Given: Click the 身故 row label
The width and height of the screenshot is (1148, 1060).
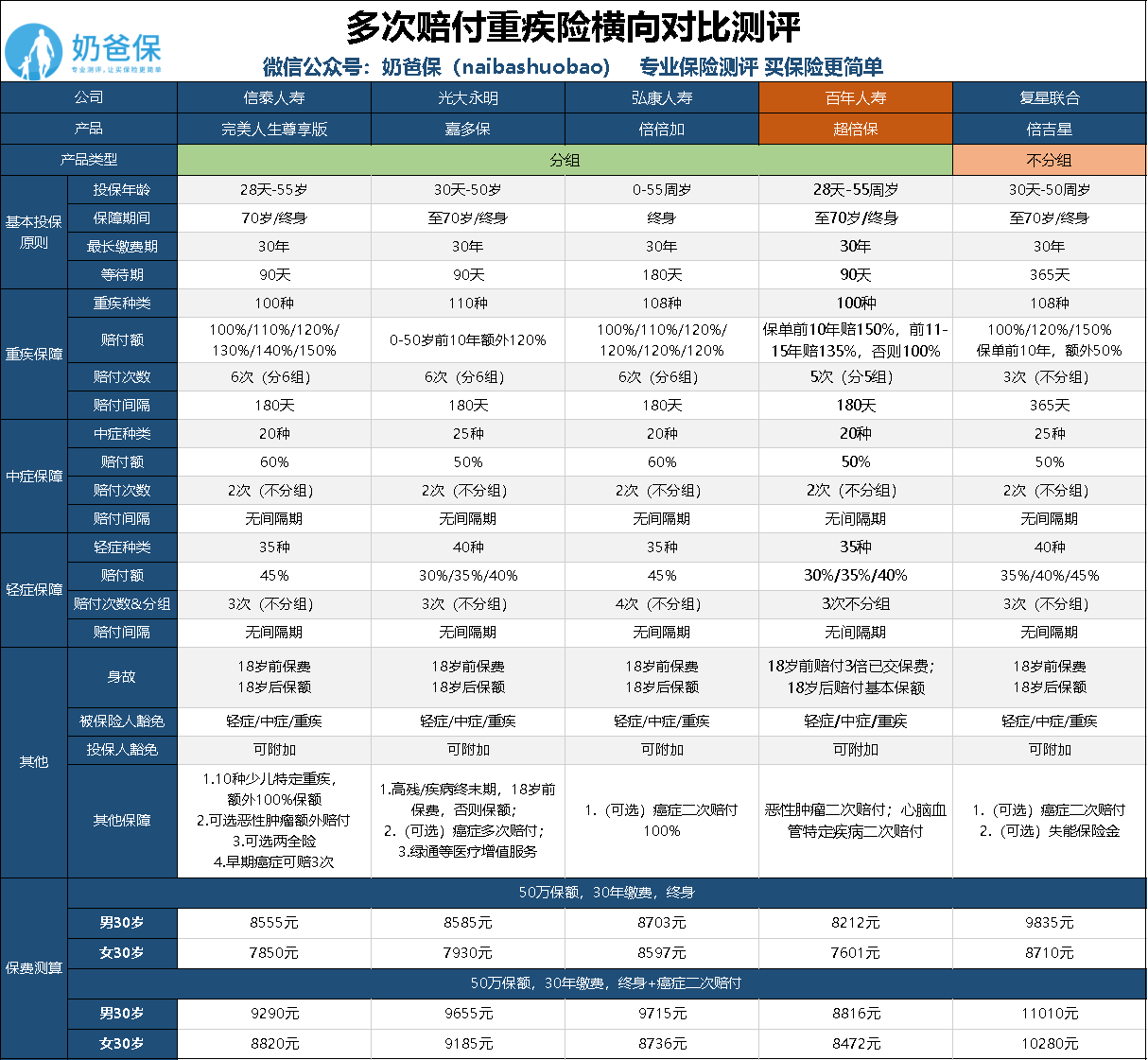Looking at the screenshot, I should coord(122,677).
